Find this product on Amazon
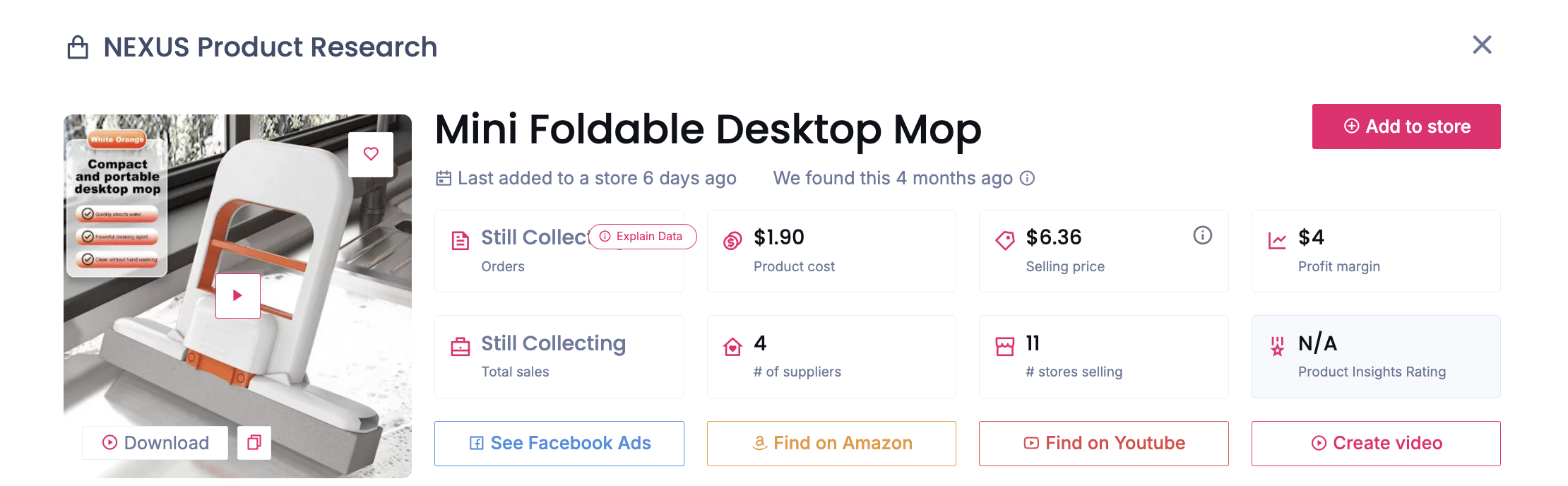Image resolution: width=1568 pixels, height=486 pixels. pyautogui.click(x=831, y=443)
